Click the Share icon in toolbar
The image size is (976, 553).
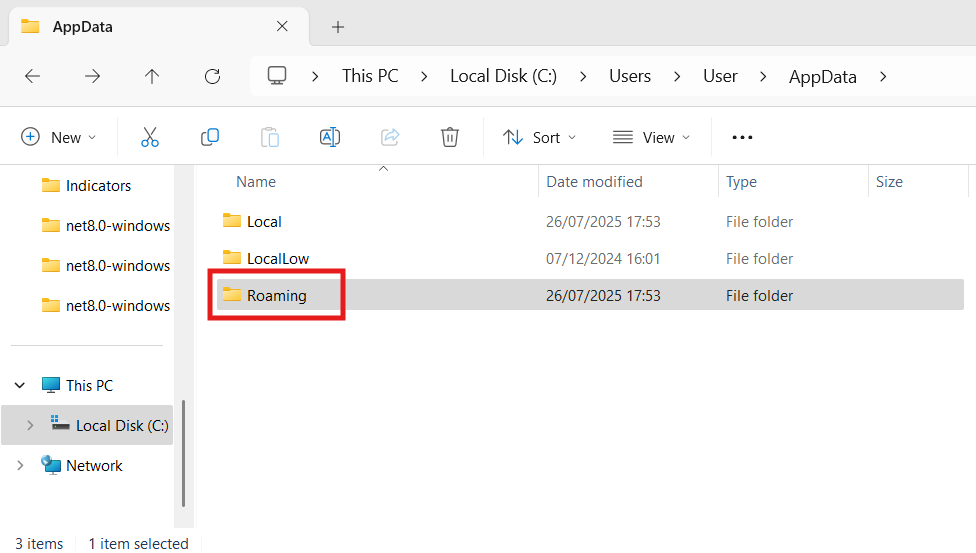[390, 137]
